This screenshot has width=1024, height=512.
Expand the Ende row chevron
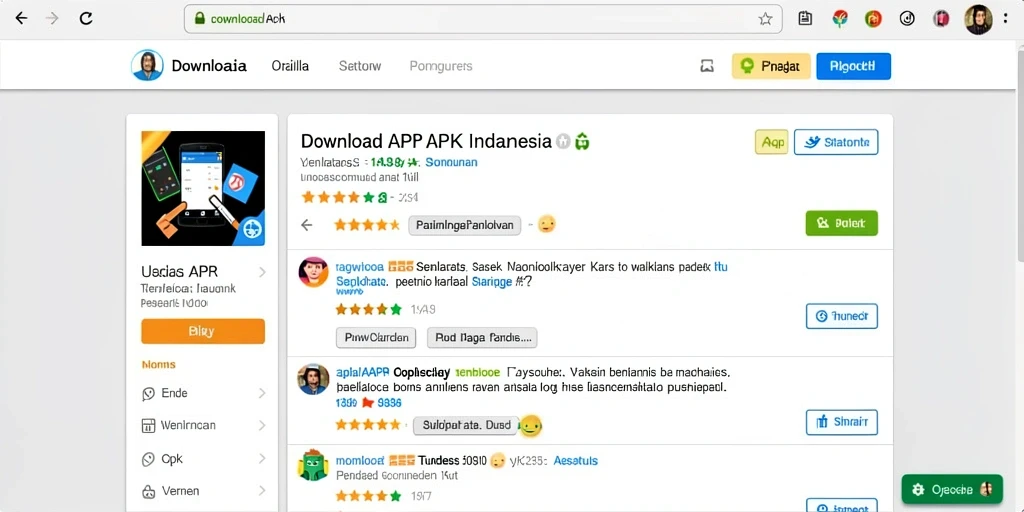(x=262, y=393)
